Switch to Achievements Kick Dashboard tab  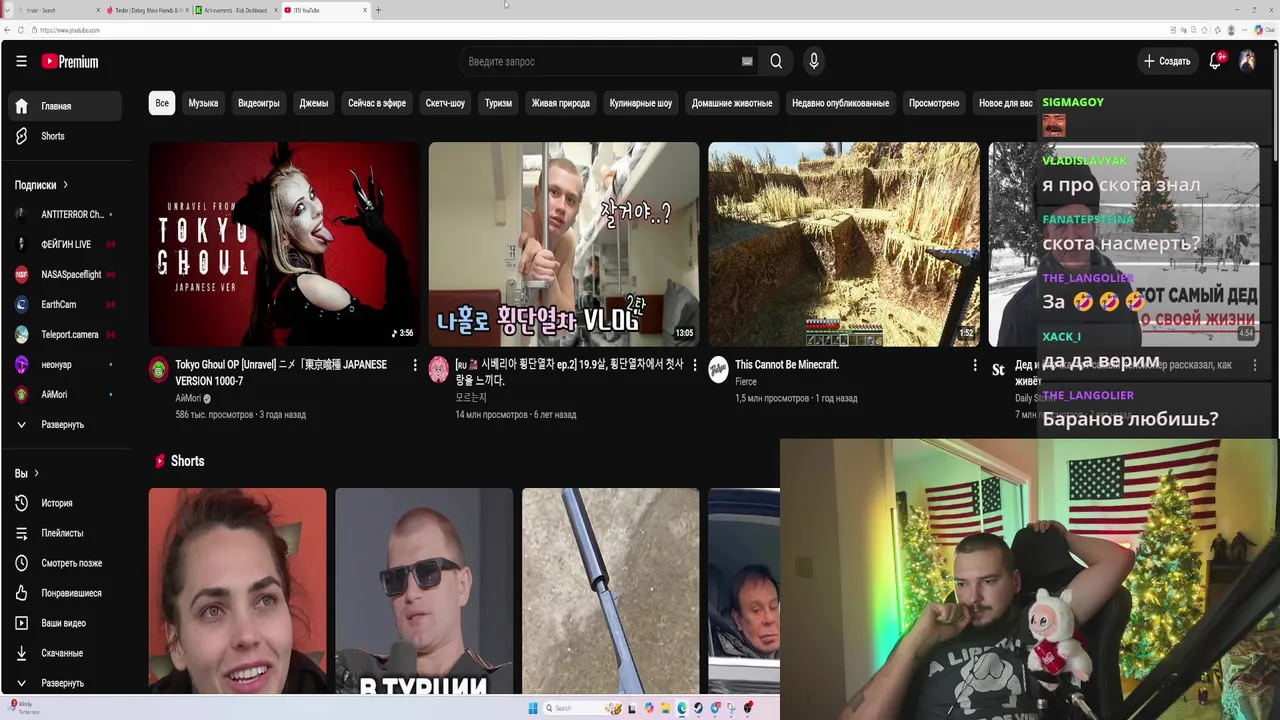point(235,10)
